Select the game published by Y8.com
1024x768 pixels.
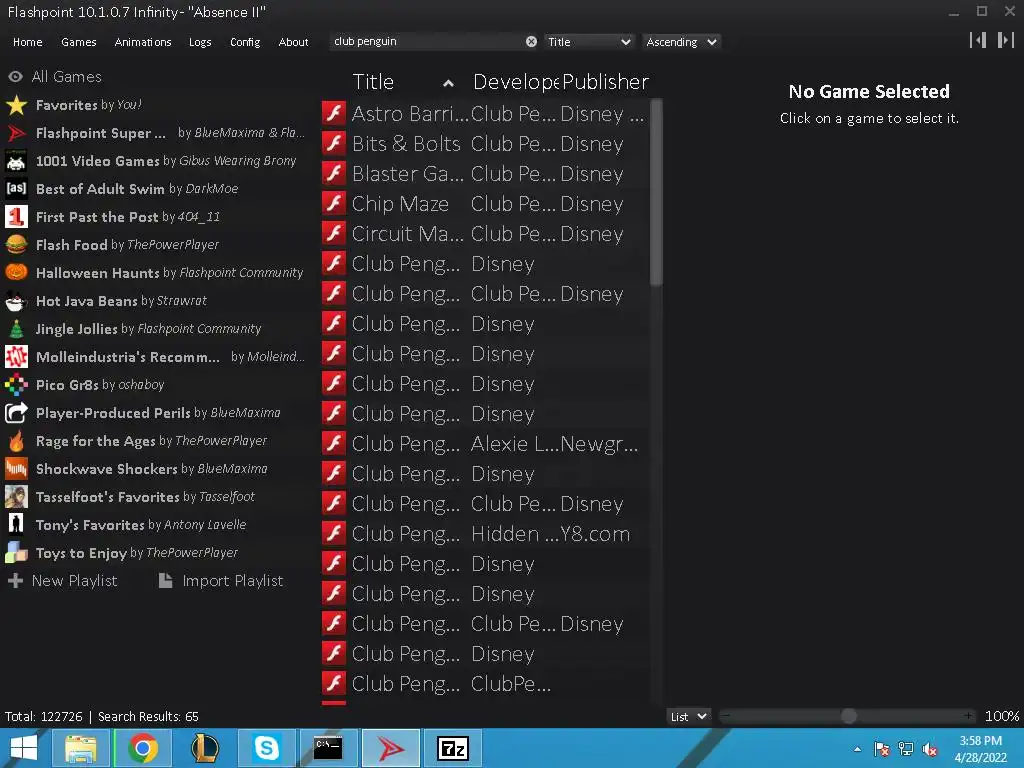485,534
